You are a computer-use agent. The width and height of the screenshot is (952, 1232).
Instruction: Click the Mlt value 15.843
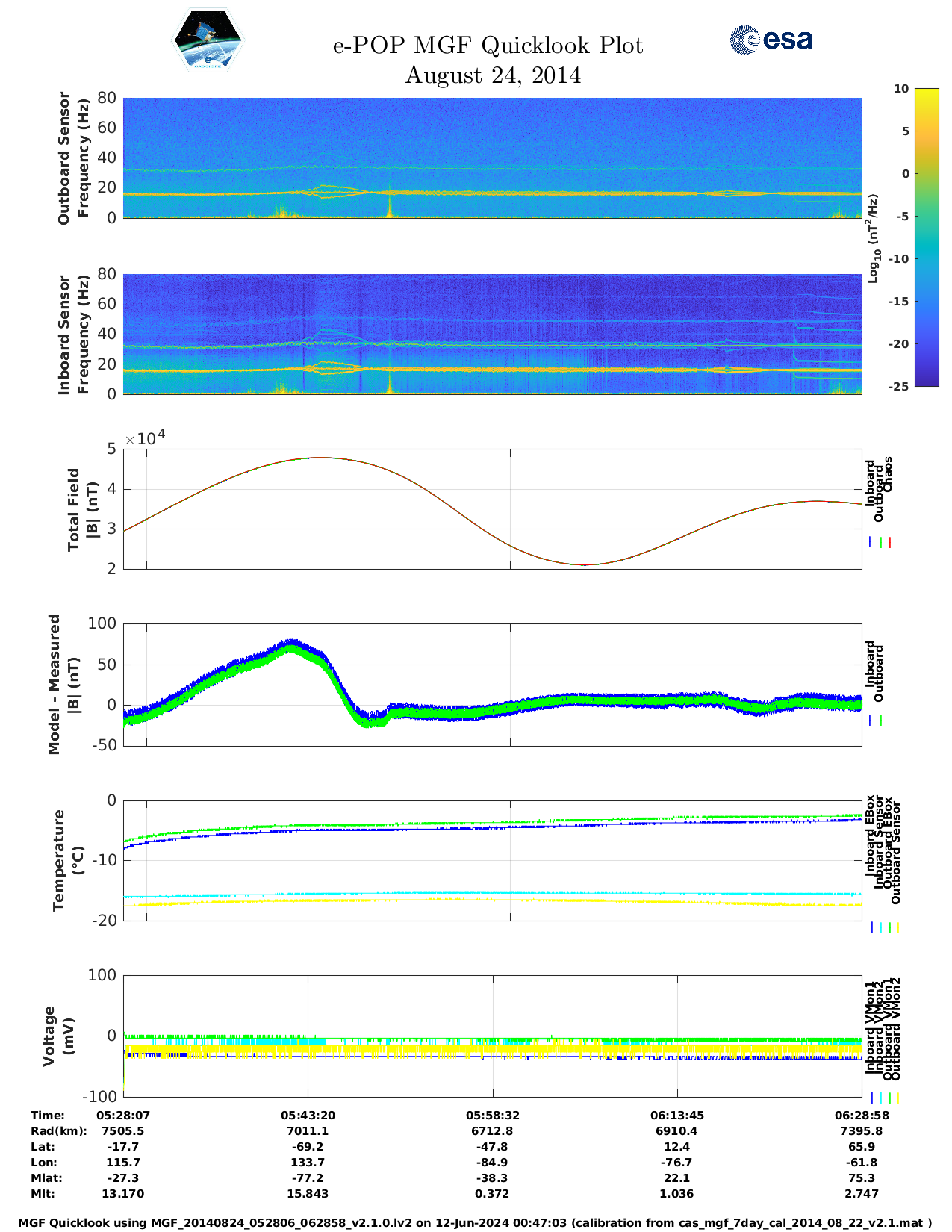tap(308, 1194)
